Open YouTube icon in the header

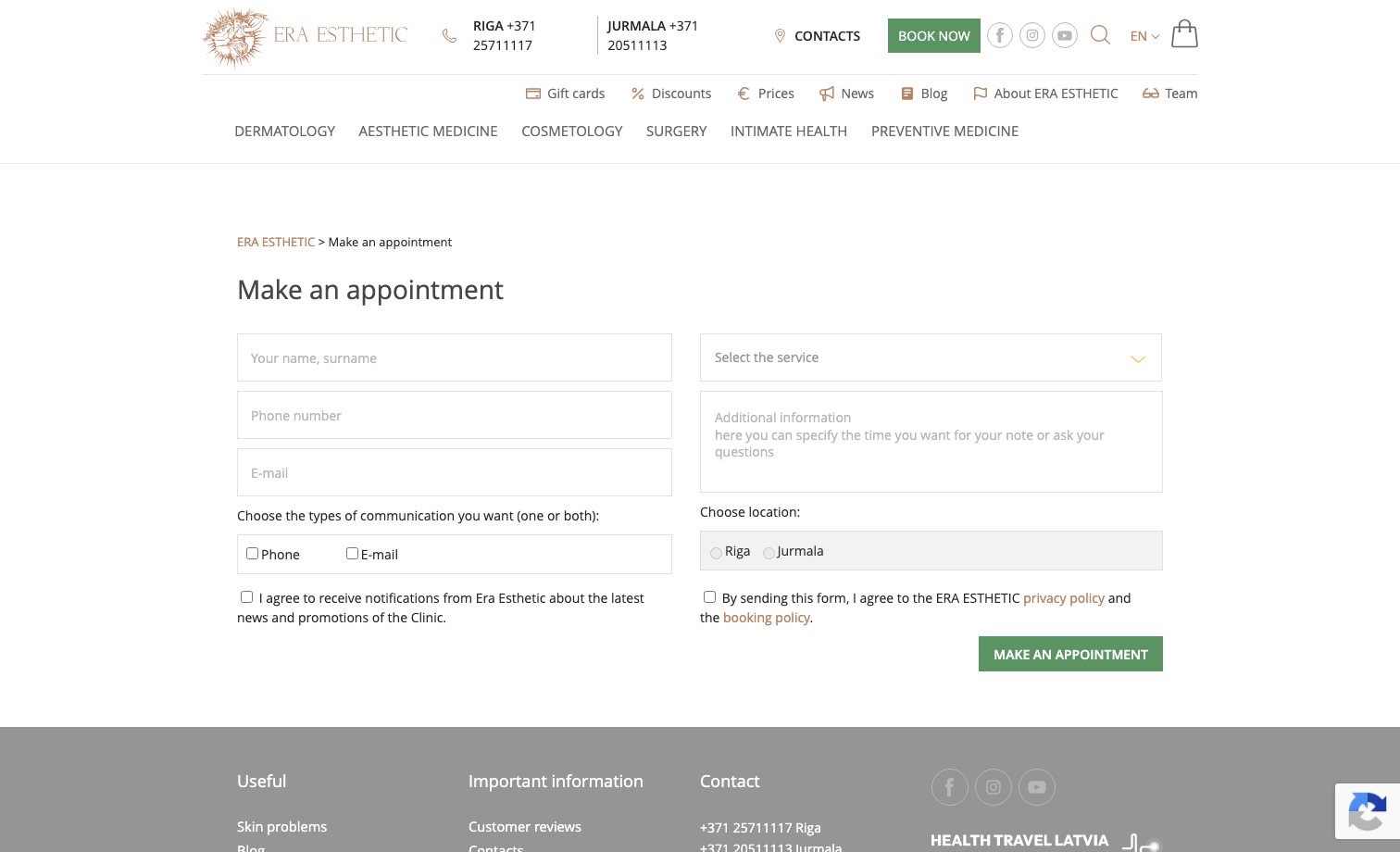tap(1065, 35)
